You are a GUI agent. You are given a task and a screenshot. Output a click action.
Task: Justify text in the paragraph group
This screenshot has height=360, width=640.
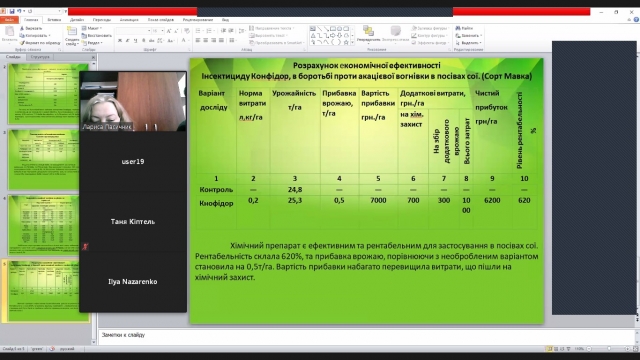[221, 40]
